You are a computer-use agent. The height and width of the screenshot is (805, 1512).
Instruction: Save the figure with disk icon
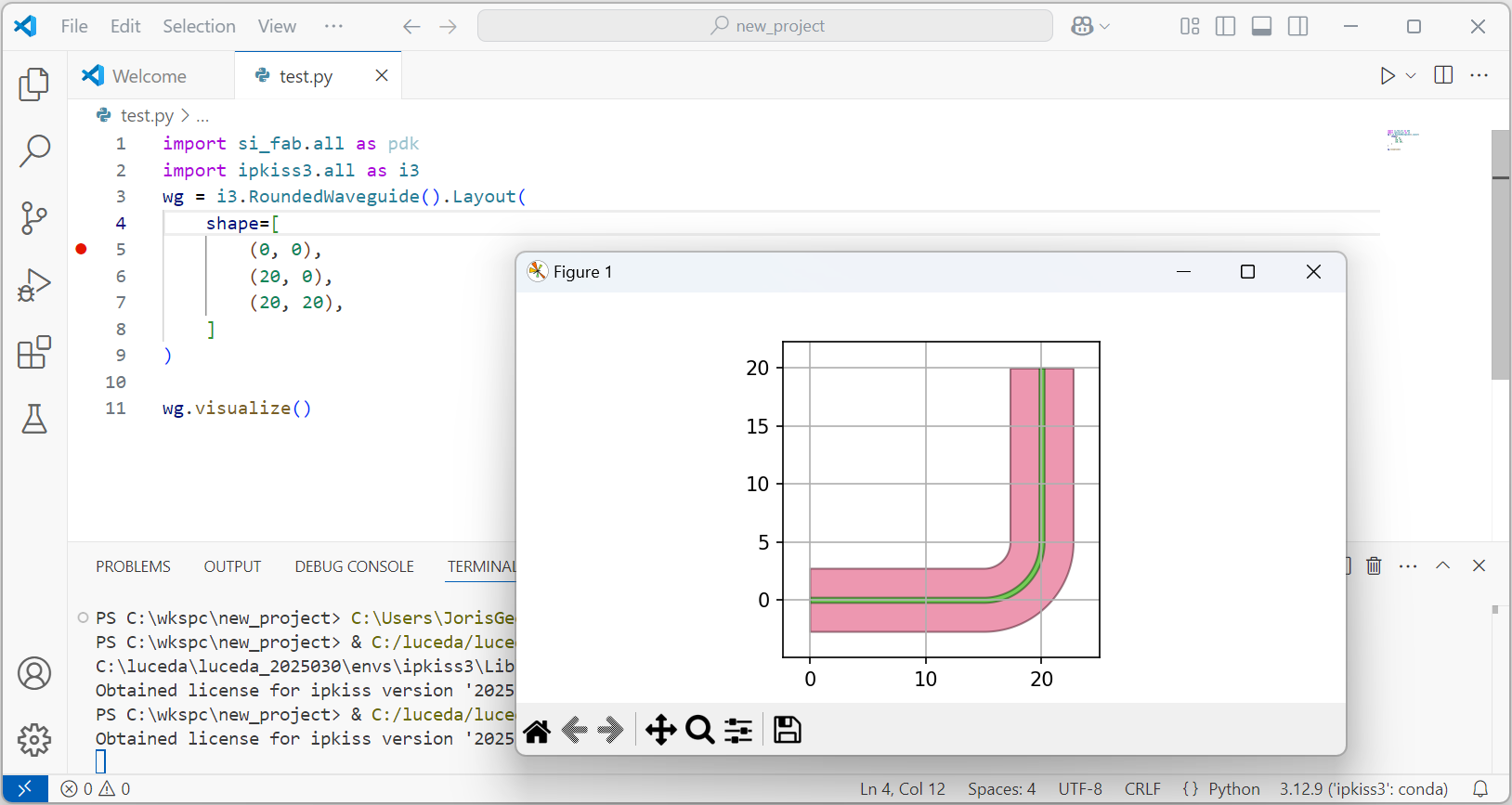click(787, 731)
